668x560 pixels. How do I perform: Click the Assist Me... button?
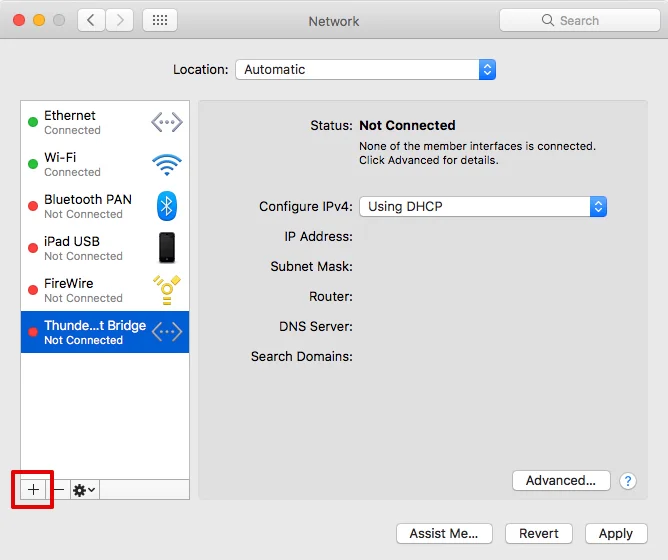(x=444, y=533)
